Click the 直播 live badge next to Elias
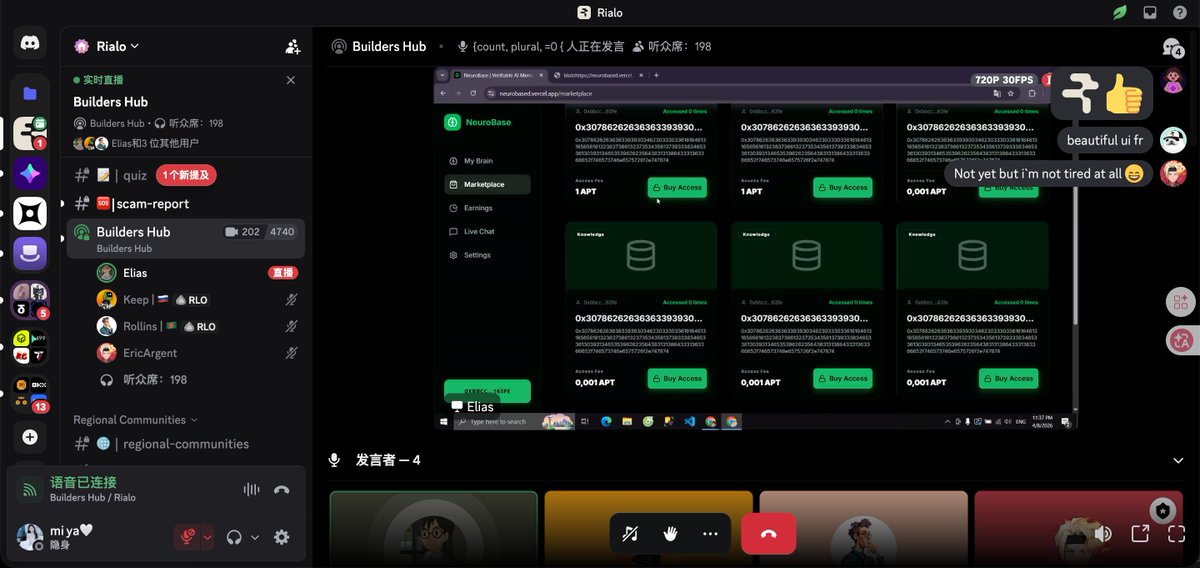Viewport: 1200px width, 568px height. pyautogui.click(x=283, y=272)
